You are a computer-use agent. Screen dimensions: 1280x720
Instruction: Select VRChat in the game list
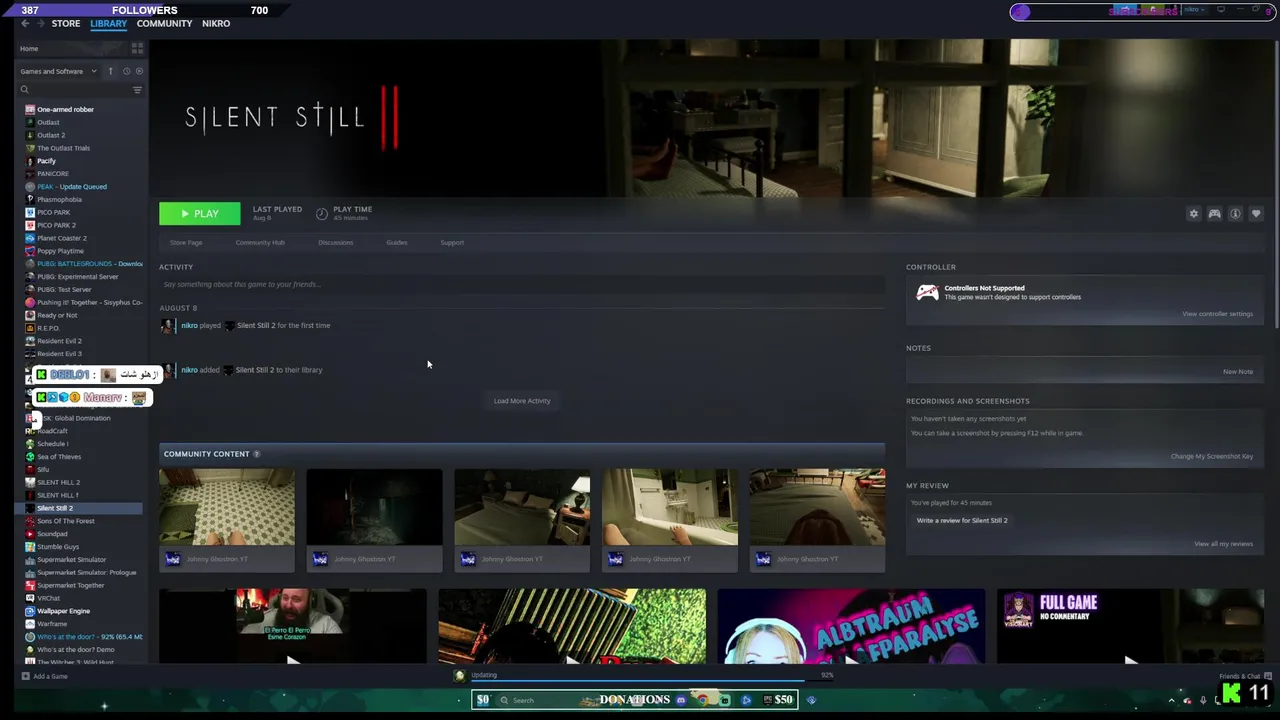[48, 598]
